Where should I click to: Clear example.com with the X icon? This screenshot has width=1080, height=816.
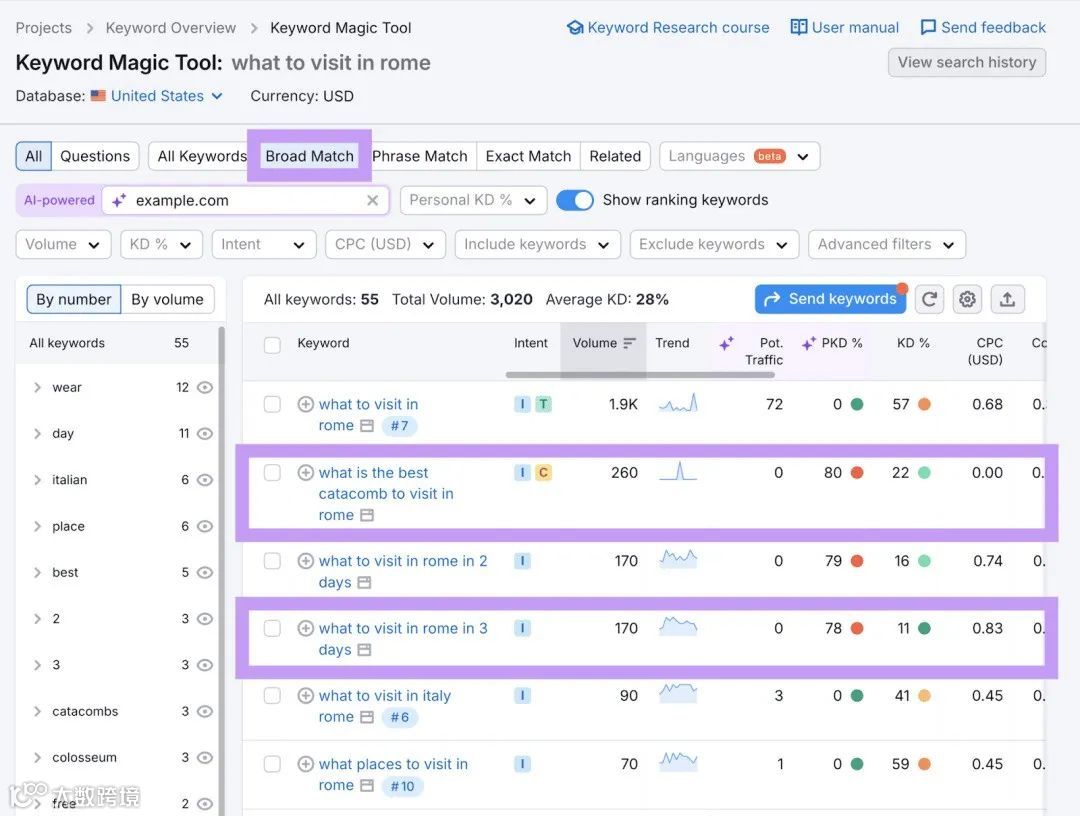[372, 200]
